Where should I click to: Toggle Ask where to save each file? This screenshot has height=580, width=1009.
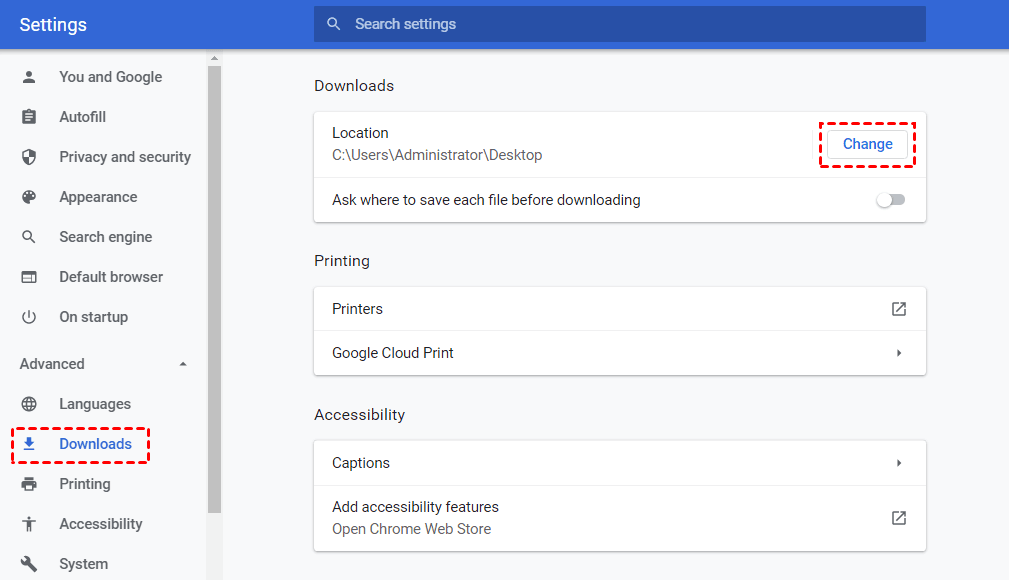tap(890, 200)
